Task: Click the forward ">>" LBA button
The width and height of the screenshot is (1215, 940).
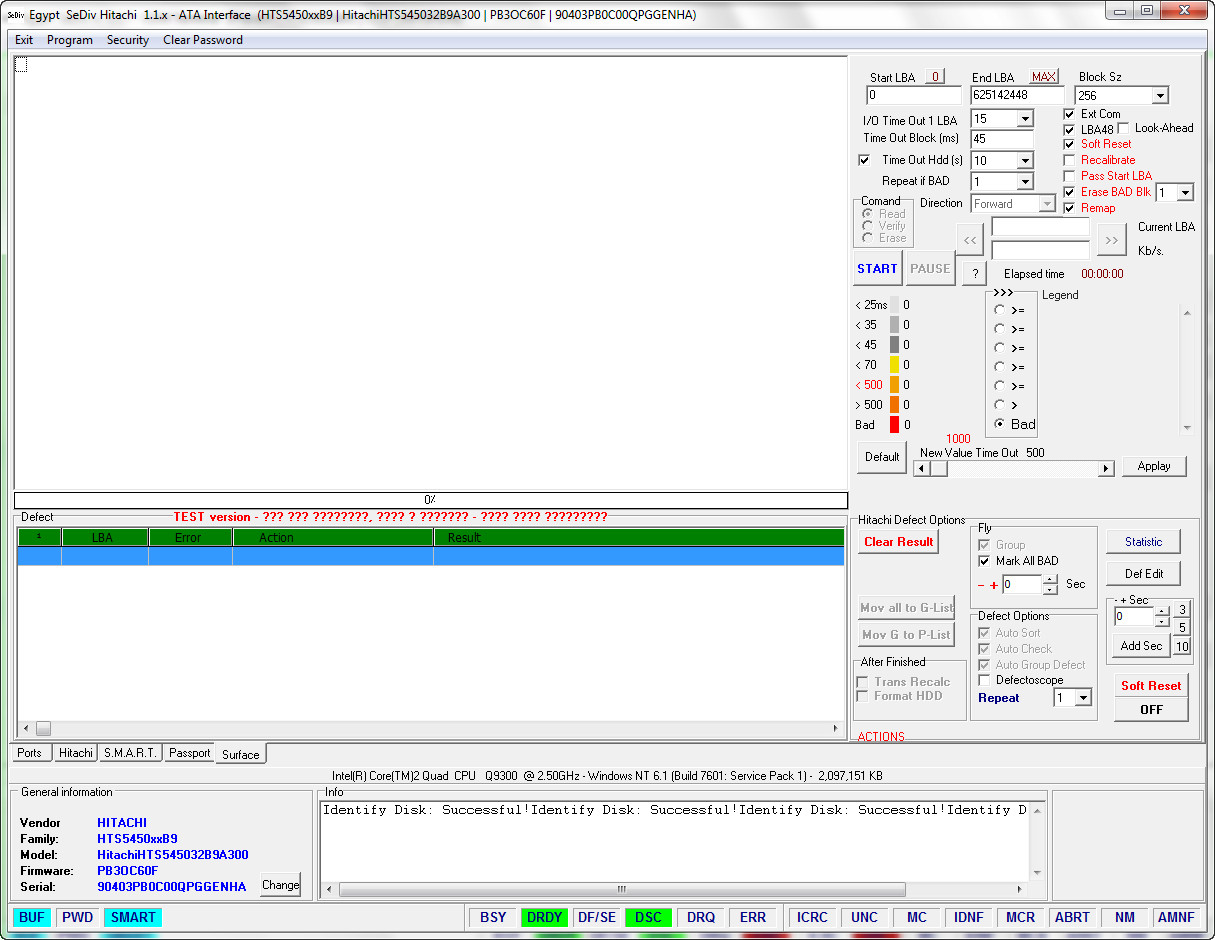Action: coord(1112,240)
